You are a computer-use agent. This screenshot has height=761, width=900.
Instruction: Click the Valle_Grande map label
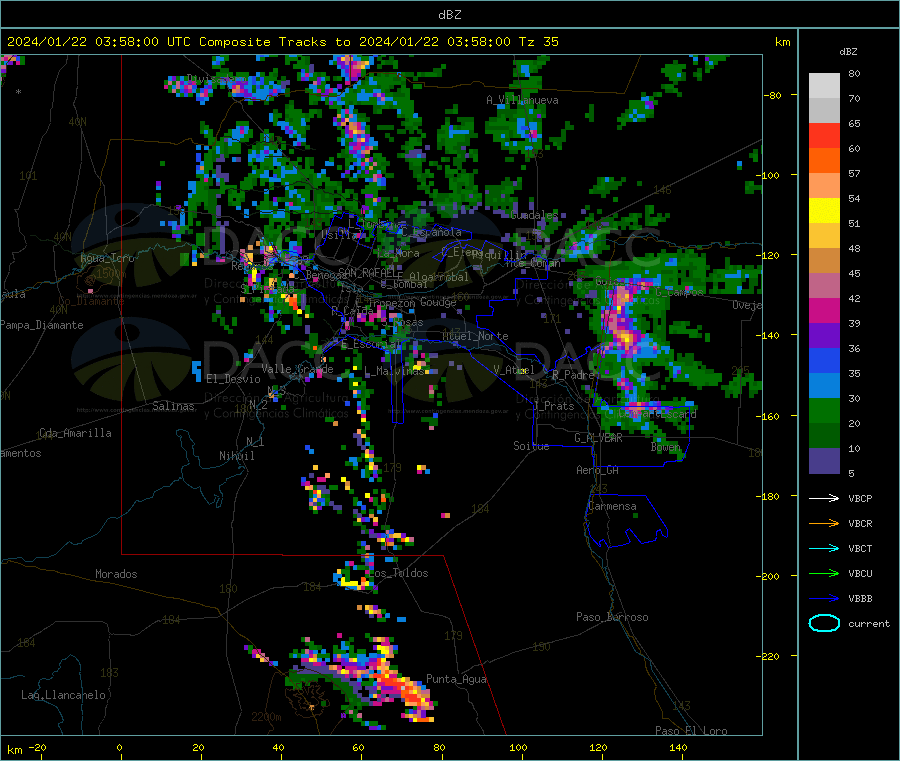pyautogui.click(x=297, y=368)
